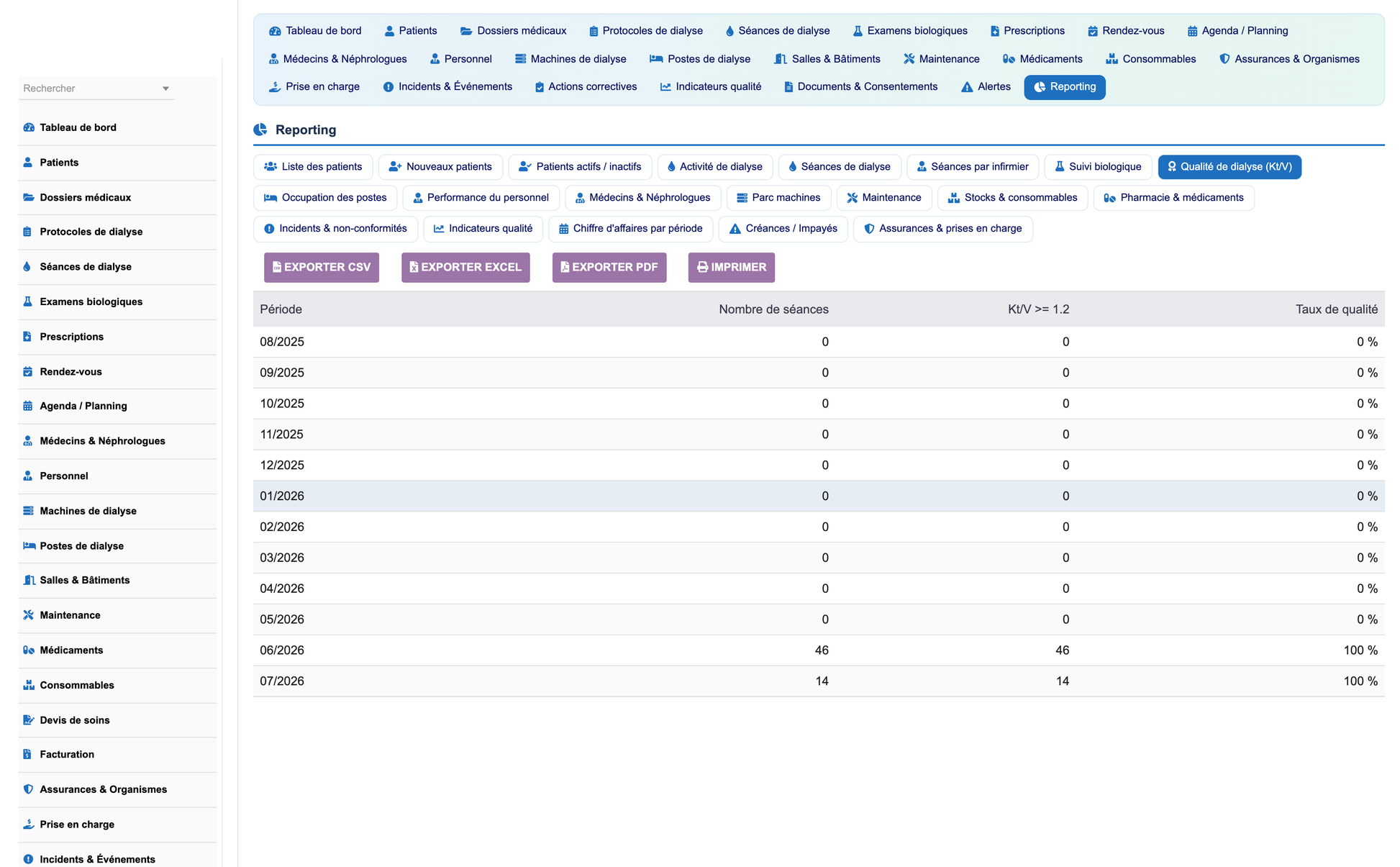
Task: Open Médecins & Néphrologues in top navigation
Action: tap(338, 59)
